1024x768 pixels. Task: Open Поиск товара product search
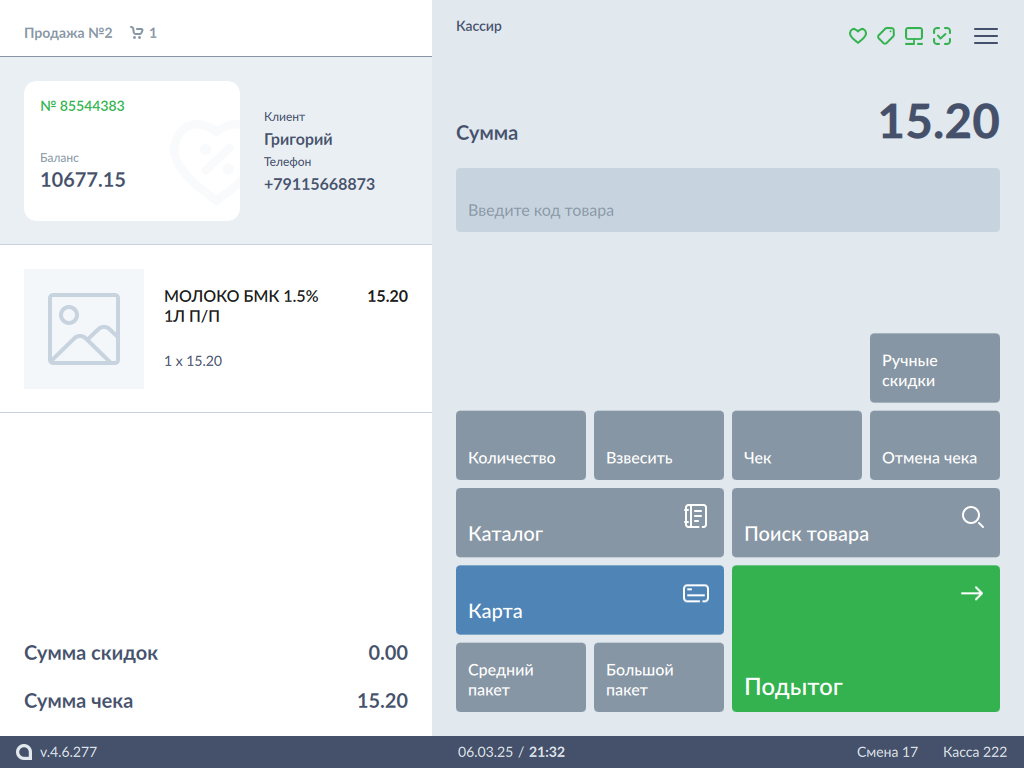[866, 522]
